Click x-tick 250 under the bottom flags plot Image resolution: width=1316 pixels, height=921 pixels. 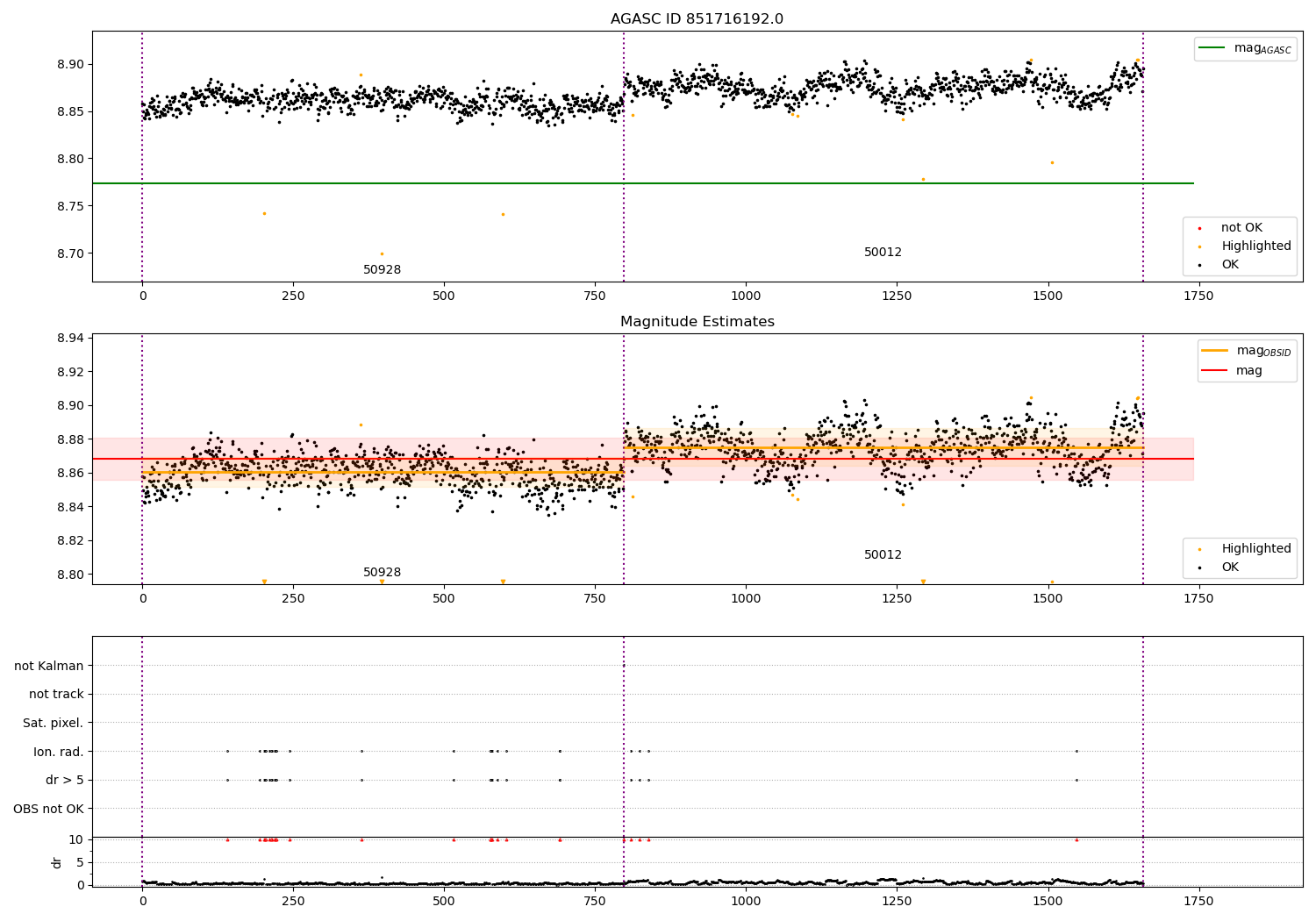tap(293, 901)
